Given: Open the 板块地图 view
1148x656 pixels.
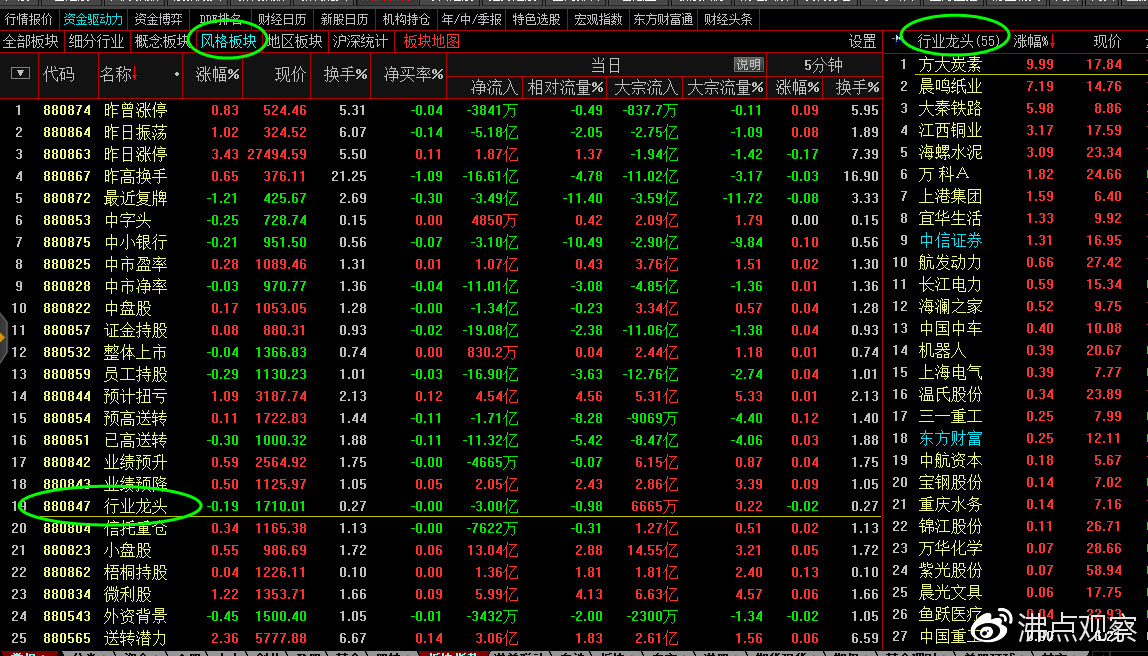Looking at the screenshot, I should click(431, 42).
